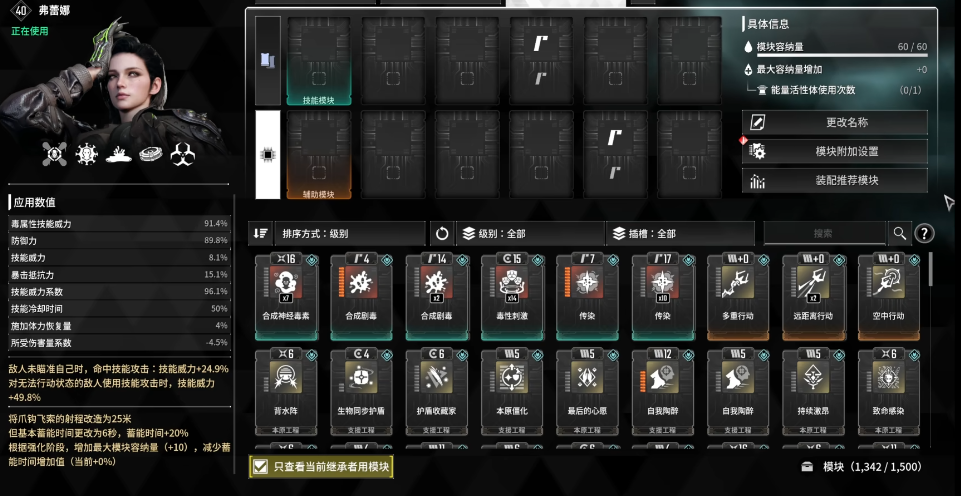961x496 pixels.
Task: Expand the 级别：全部 filter dropdown
Action: (x=530, y=234)
